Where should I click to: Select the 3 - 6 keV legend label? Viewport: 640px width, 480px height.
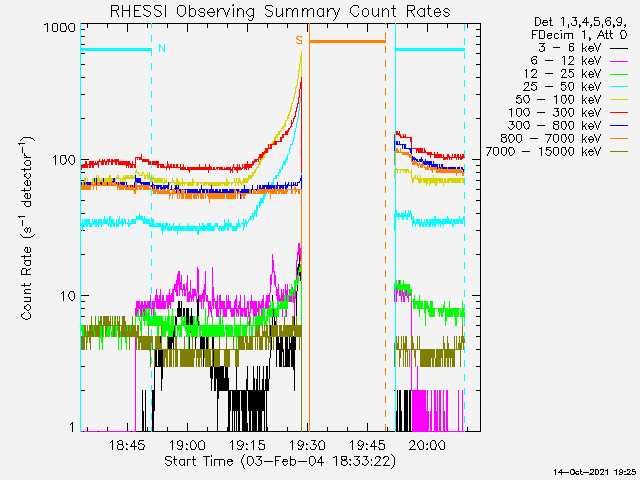click(x=569, y=48)
